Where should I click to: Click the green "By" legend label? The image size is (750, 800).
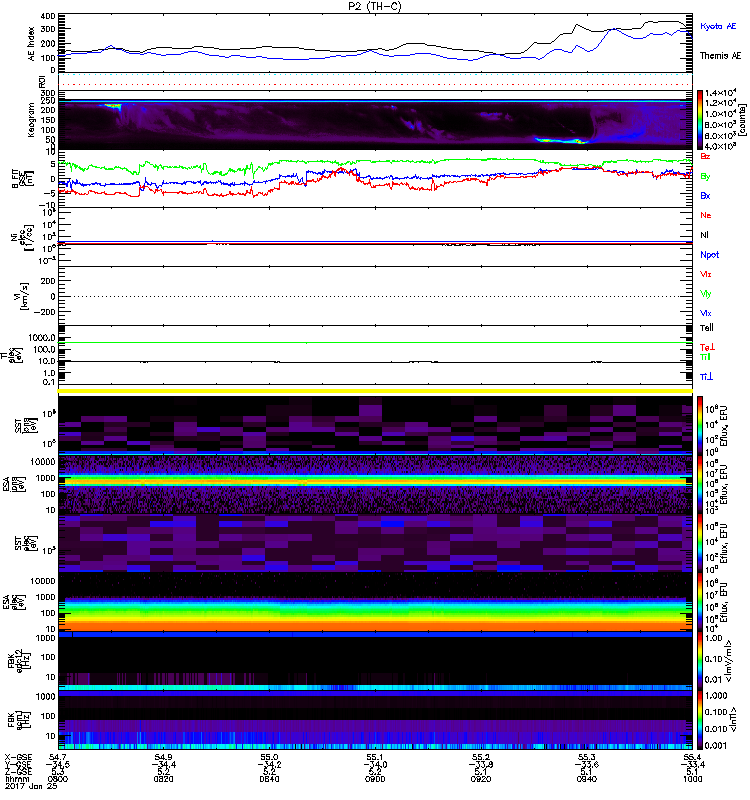coord(705,176)
